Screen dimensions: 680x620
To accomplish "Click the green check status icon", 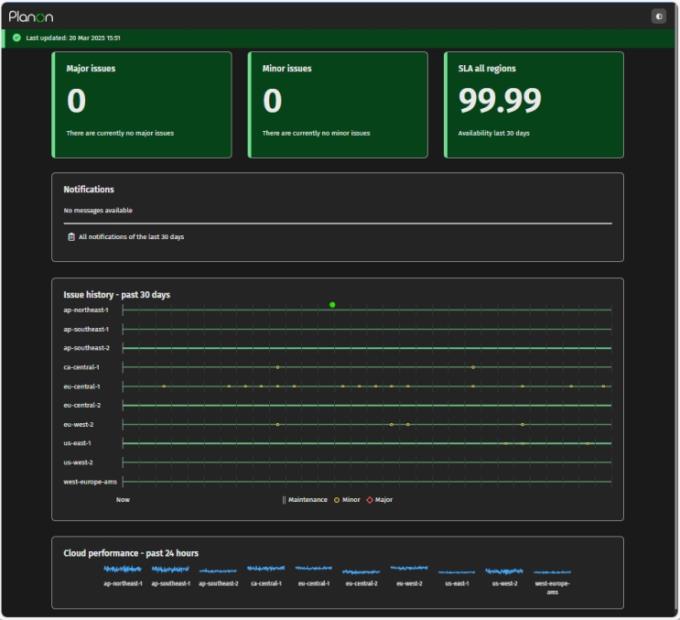I will [x=17, y=38].
